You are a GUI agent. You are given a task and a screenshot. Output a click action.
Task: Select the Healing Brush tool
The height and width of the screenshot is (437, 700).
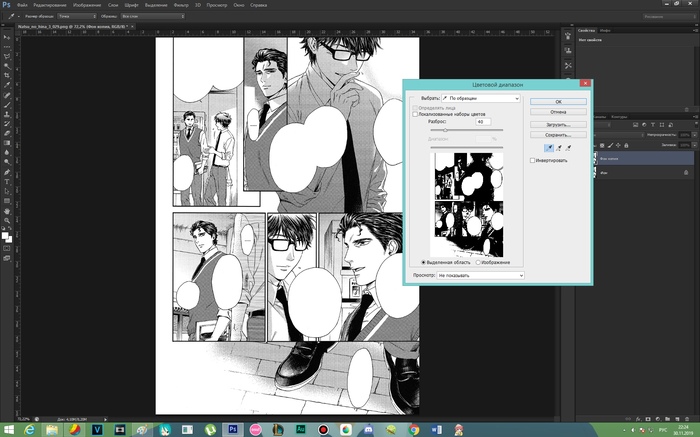pos(7,96)
